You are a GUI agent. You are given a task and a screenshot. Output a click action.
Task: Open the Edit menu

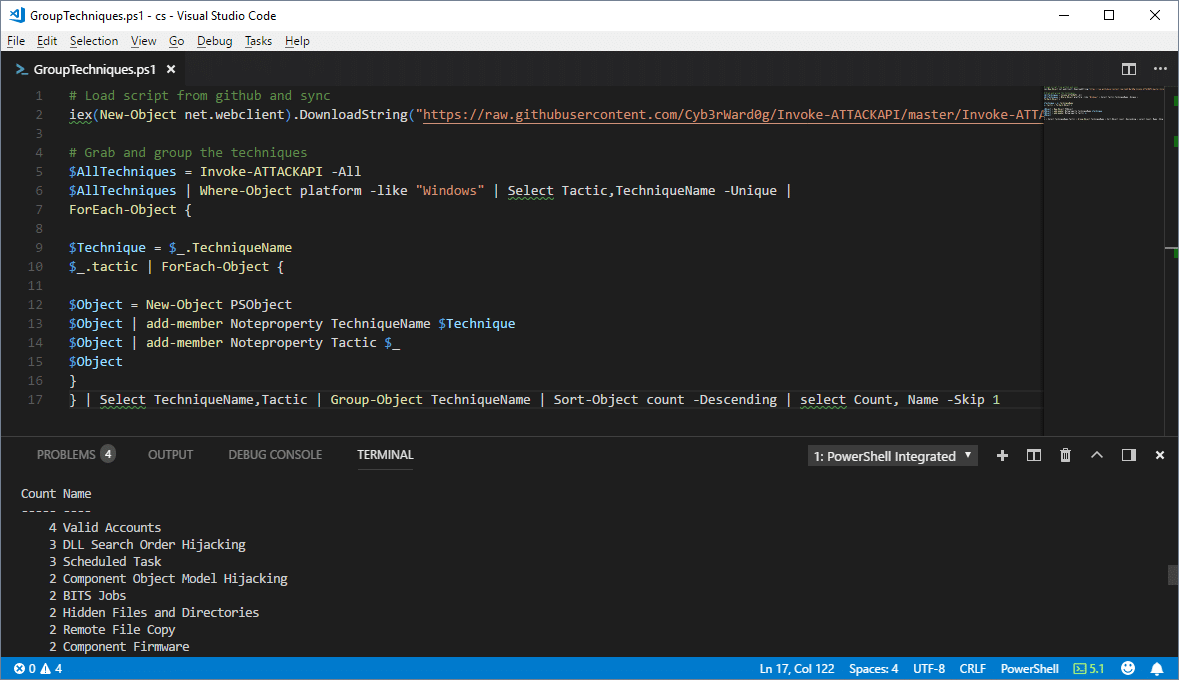pos(47,41)
